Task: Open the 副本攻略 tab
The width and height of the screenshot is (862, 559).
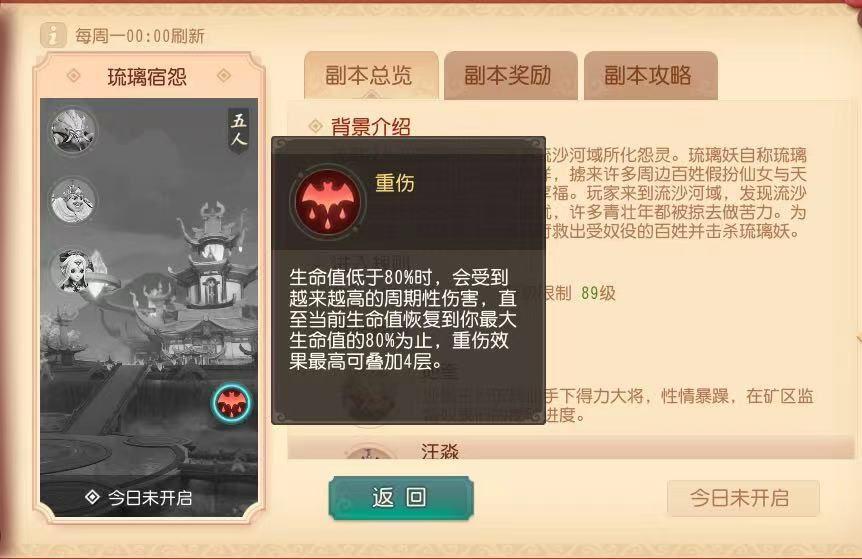Action: click(650, 75)
